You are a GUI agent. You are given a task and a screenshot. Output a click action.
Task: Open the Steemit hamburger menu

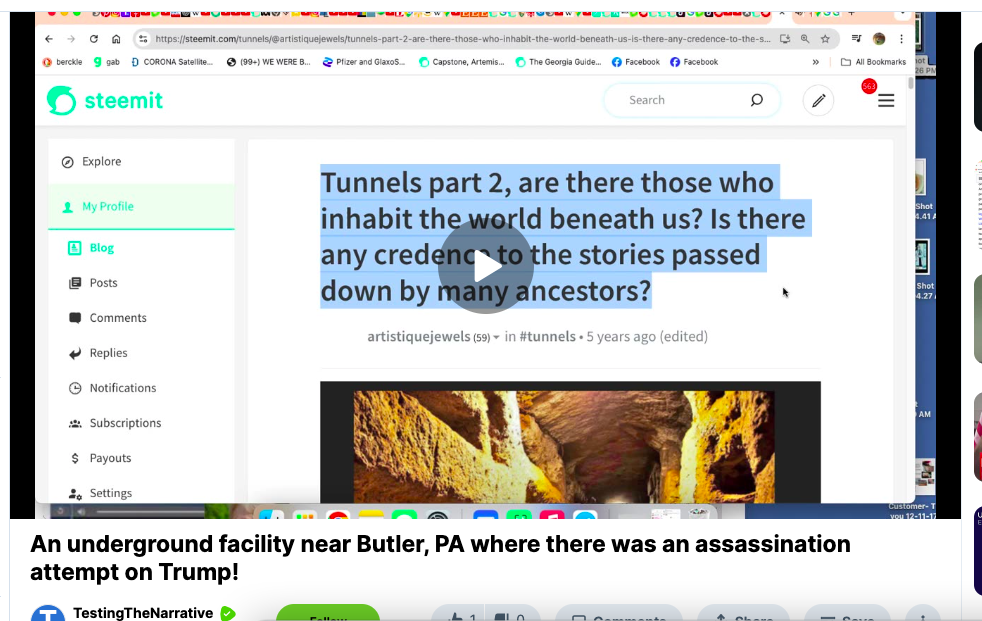coord(886,101)
